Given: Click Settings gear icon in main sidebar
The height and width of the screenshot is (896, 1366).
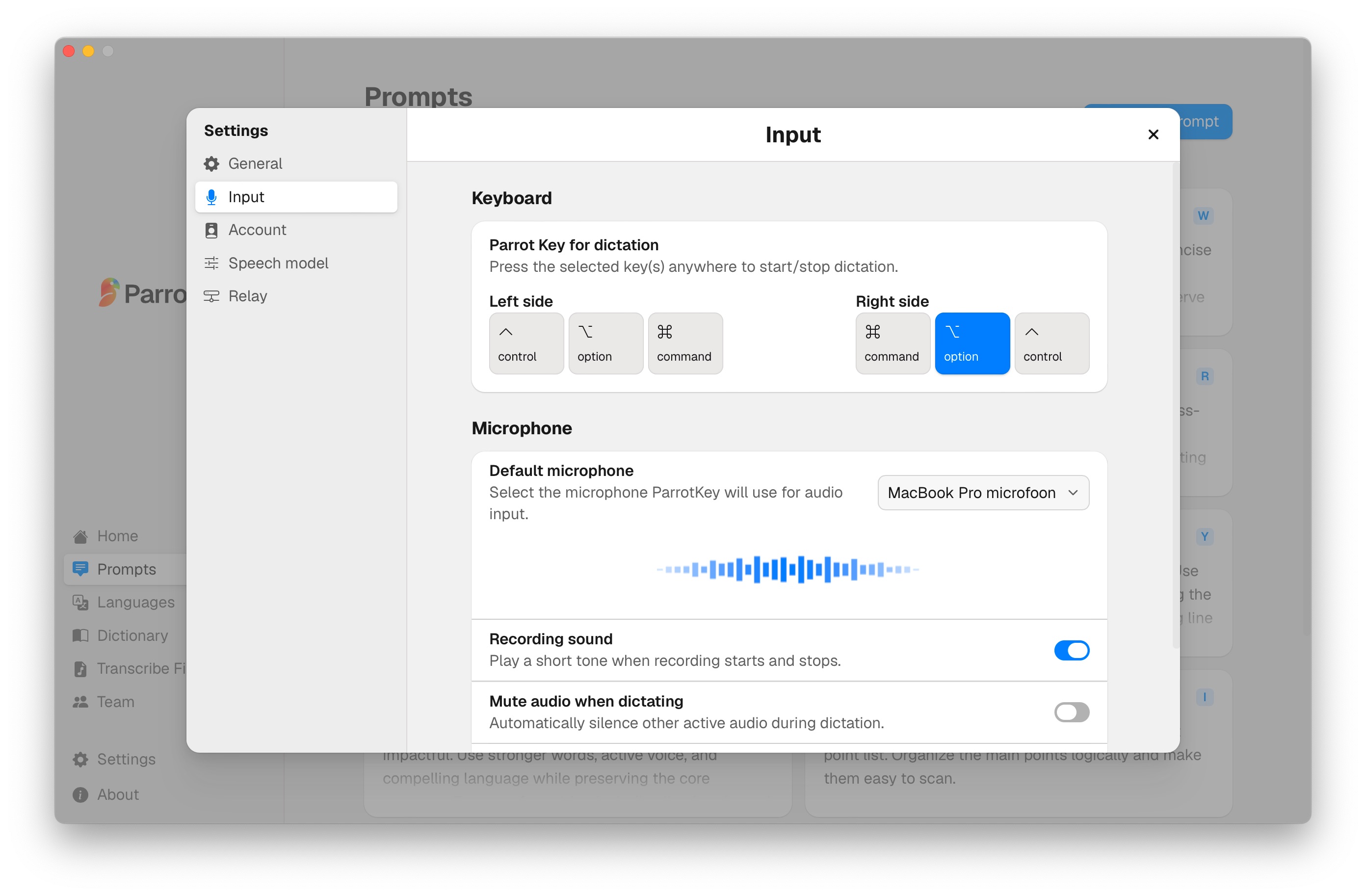Looking at the screenshot, I should coord(80,760).
